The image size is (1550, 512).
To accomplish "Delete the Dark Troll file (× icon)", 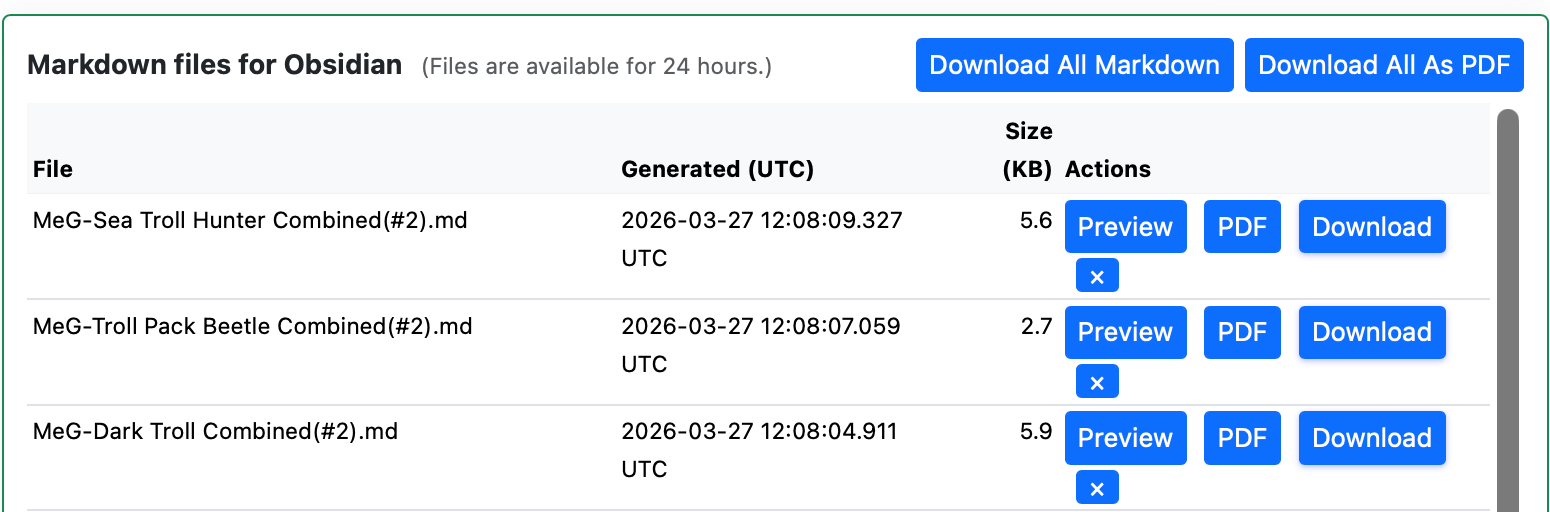I will [1097, 488].
